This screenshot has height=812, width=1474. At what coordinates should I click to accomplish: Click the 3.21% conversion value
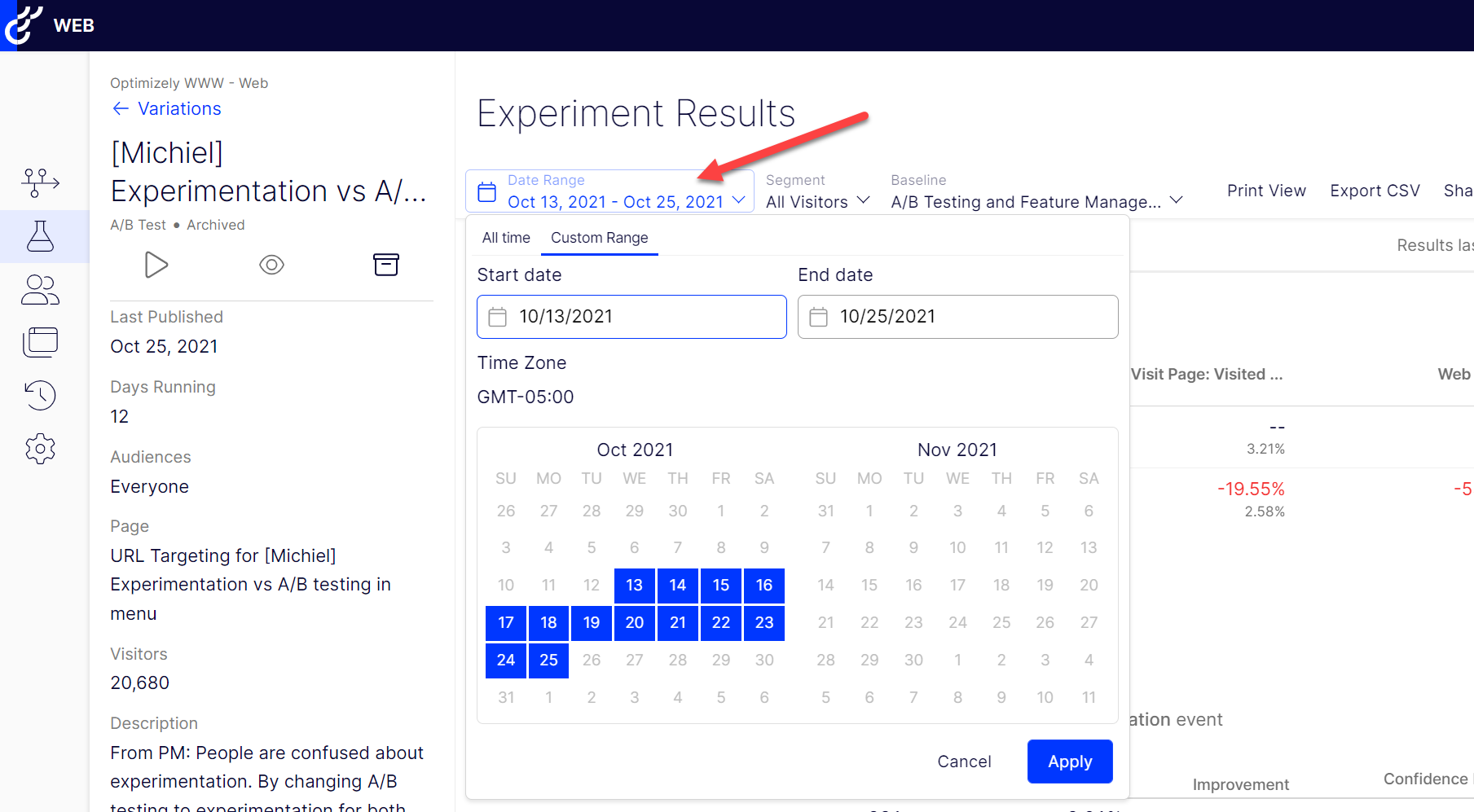[x=1265, y=449]
